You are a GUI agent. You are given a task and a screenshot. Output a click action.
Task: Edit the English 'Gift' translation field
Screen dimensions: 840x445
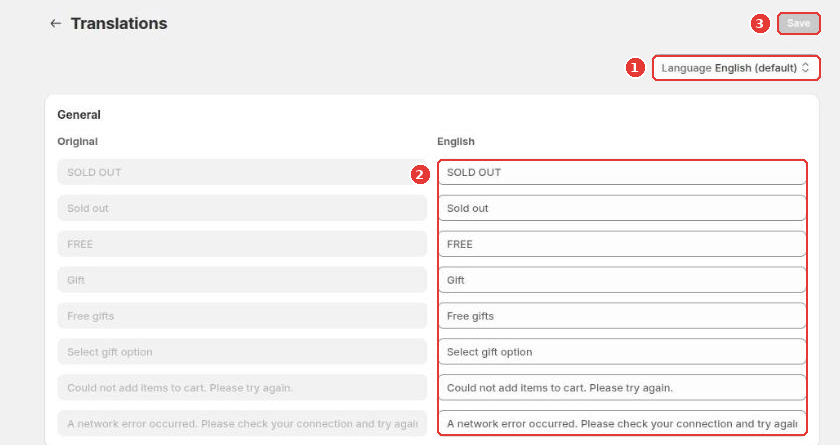[x=622, y=280]
